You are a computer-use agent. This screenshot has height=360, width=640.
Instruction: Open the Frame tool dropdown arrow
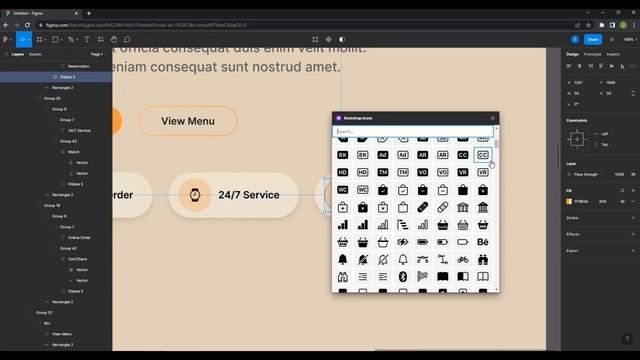click(x=45, y=40)
